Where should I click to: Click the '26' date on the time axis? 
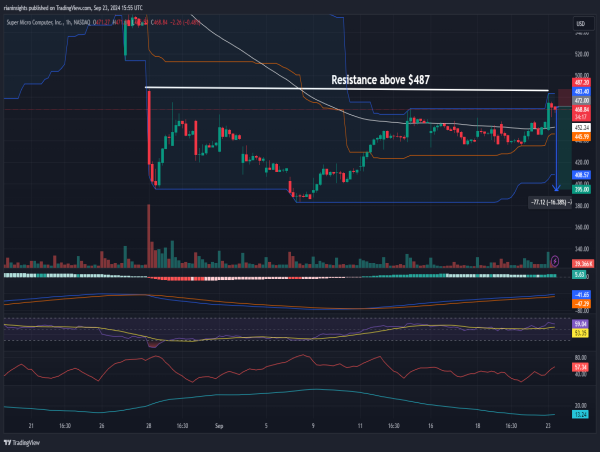101,426
